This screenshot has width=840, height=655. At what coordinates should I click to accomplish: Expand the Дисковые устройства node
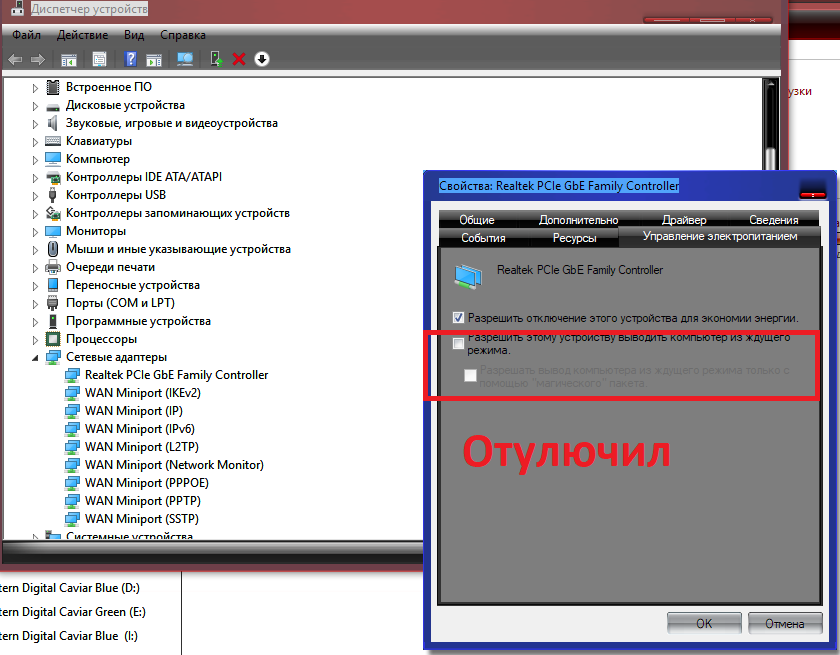(35, 106)
